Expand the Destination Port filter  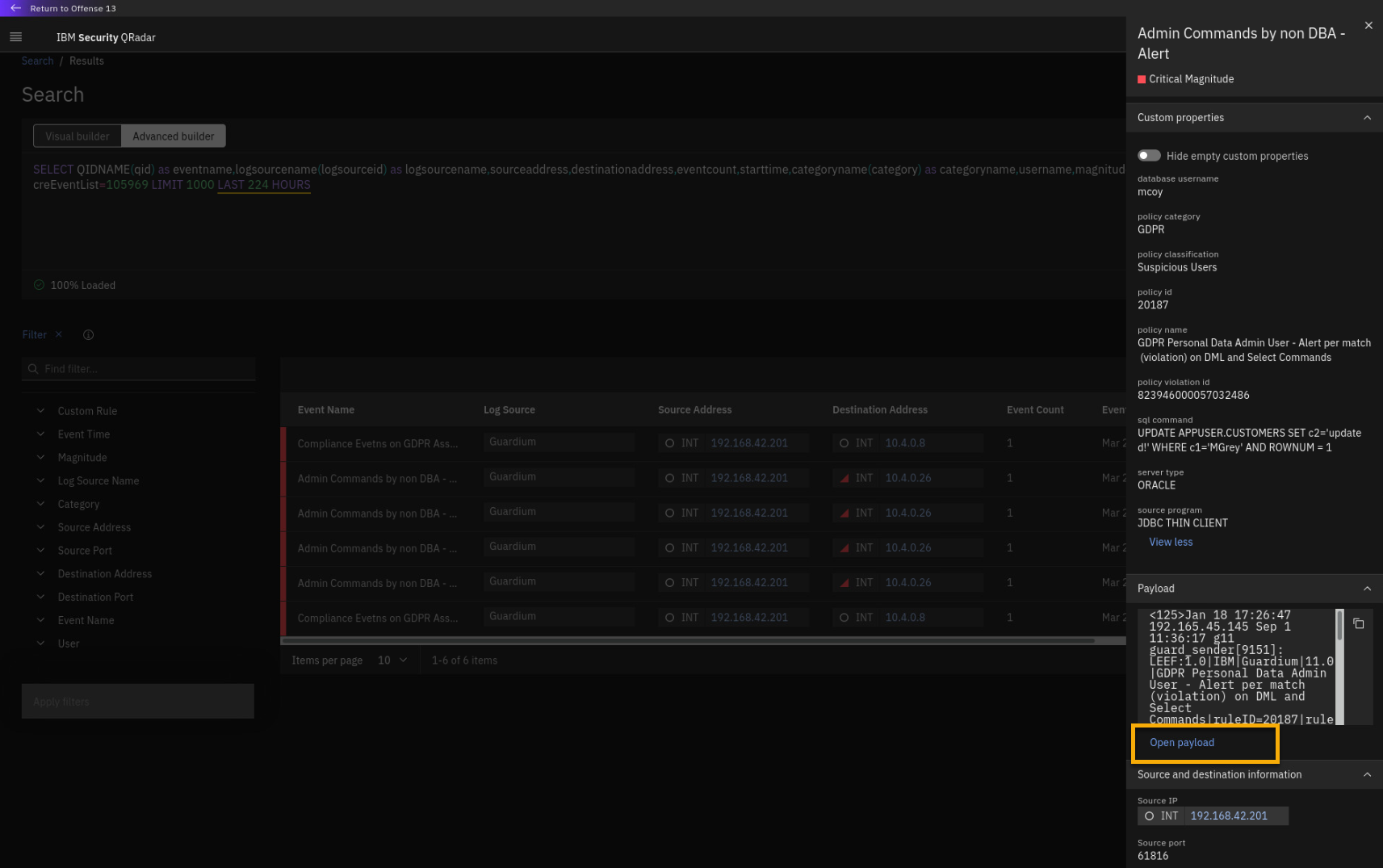point(40,598)
